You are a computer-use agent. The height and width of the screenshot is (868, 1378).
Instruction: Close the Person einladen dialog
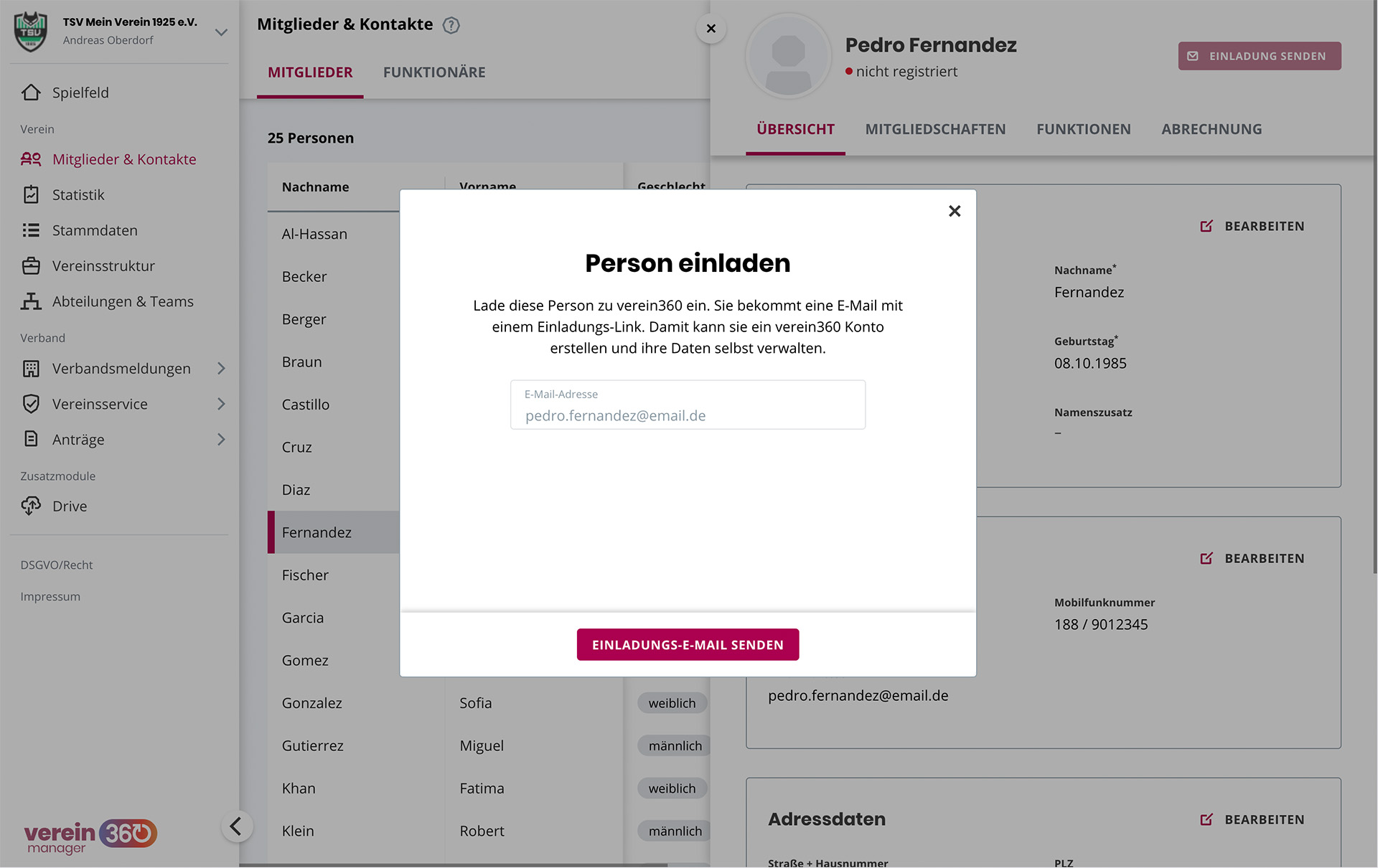tap(954, 211)
